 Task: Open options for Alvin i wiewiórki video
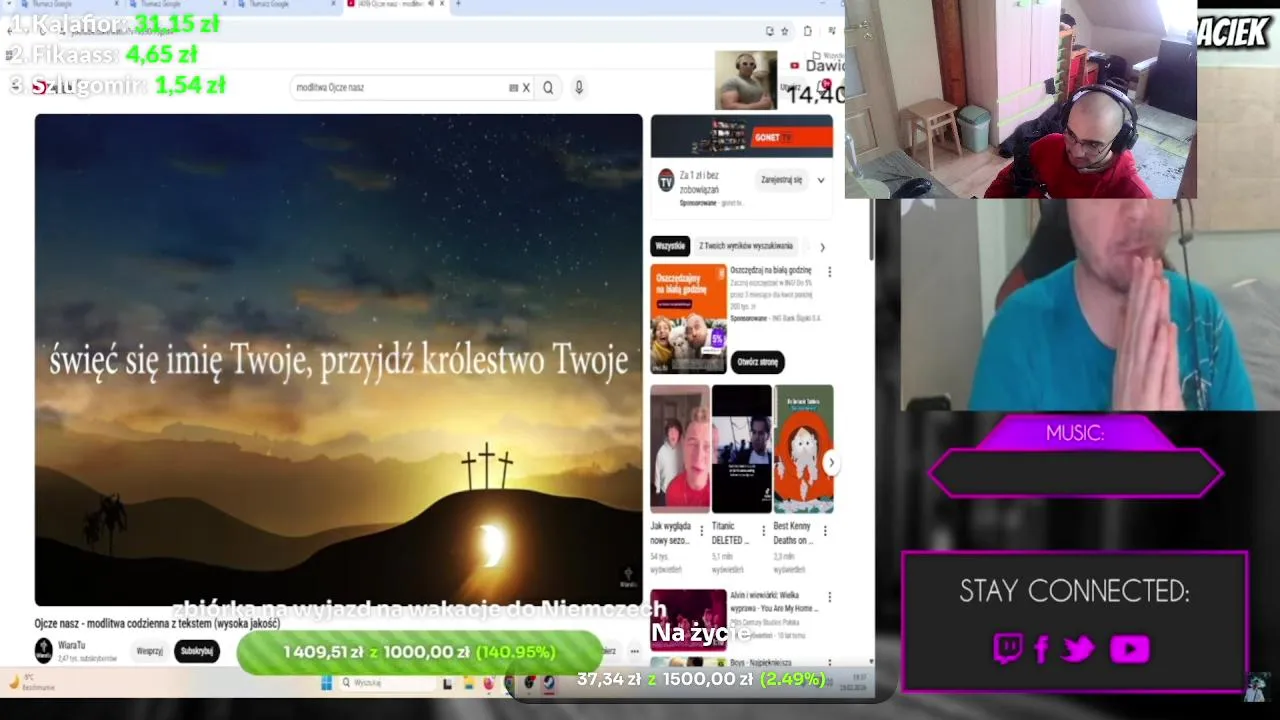829,598
